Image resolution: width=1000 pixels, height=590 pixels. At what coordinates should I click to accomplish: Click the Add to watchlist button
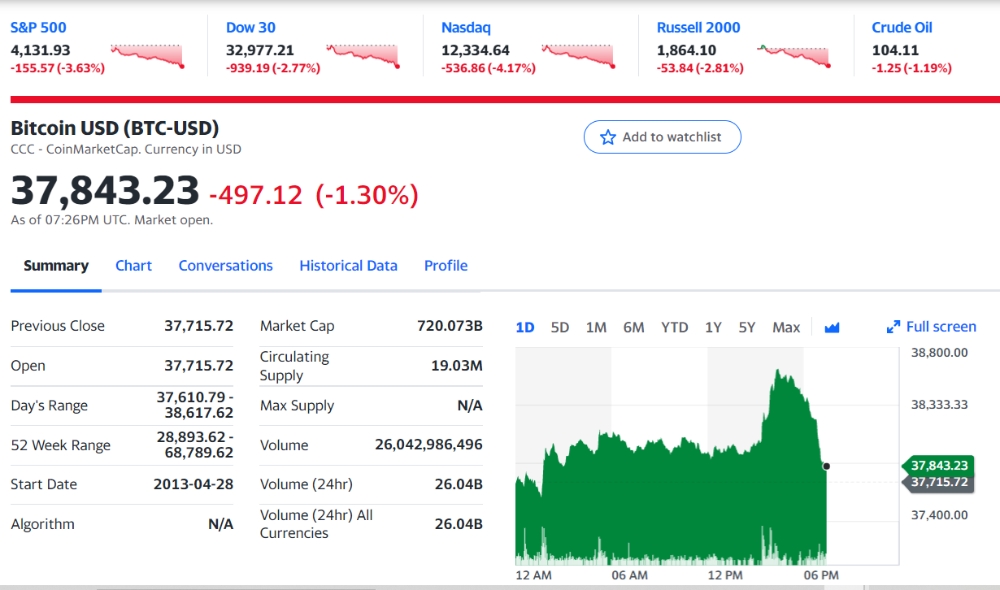click(x=662, y=137)
